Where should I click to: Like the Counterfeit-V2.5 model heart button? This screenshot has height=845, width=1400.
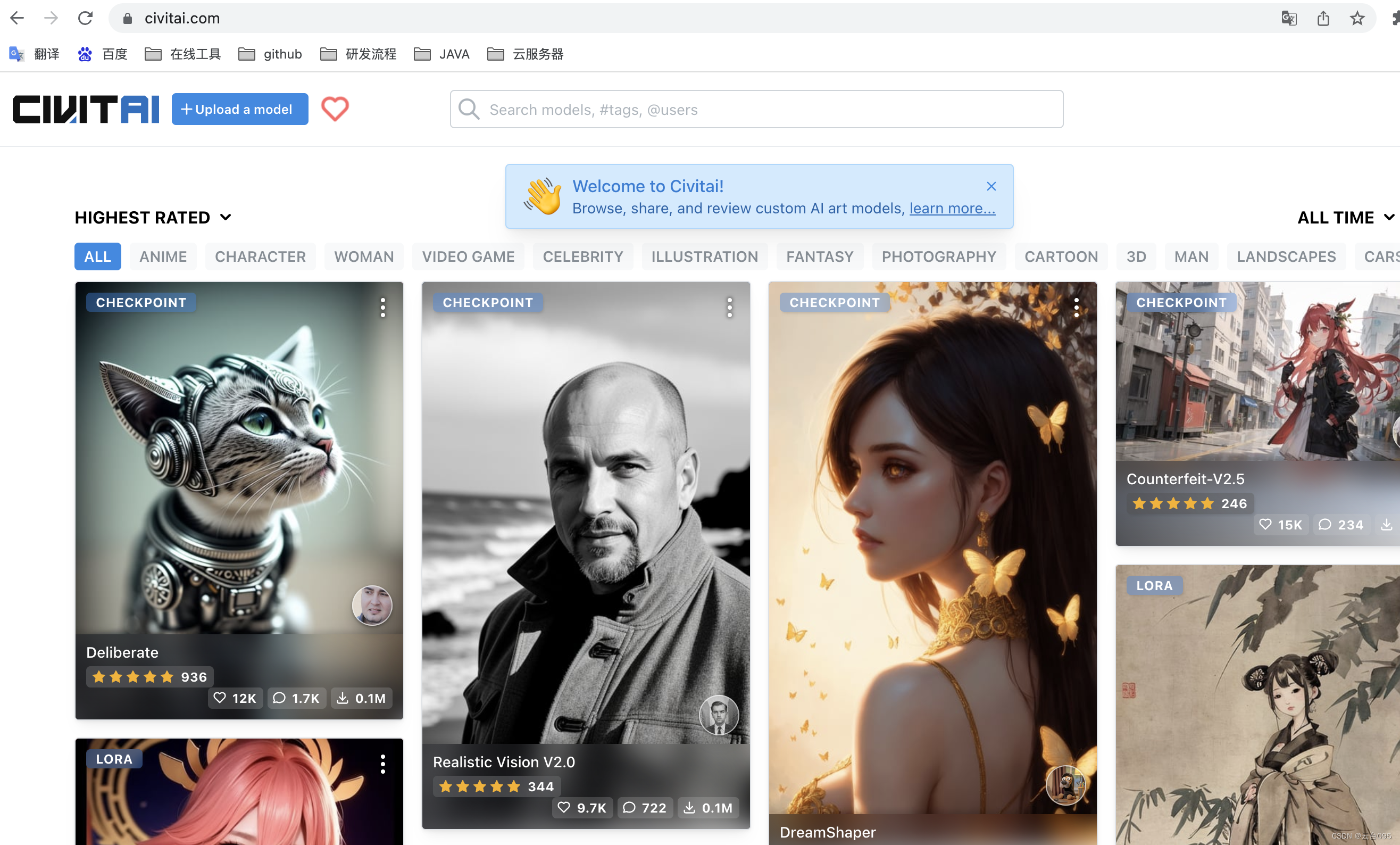click(x=1280, y=525)
